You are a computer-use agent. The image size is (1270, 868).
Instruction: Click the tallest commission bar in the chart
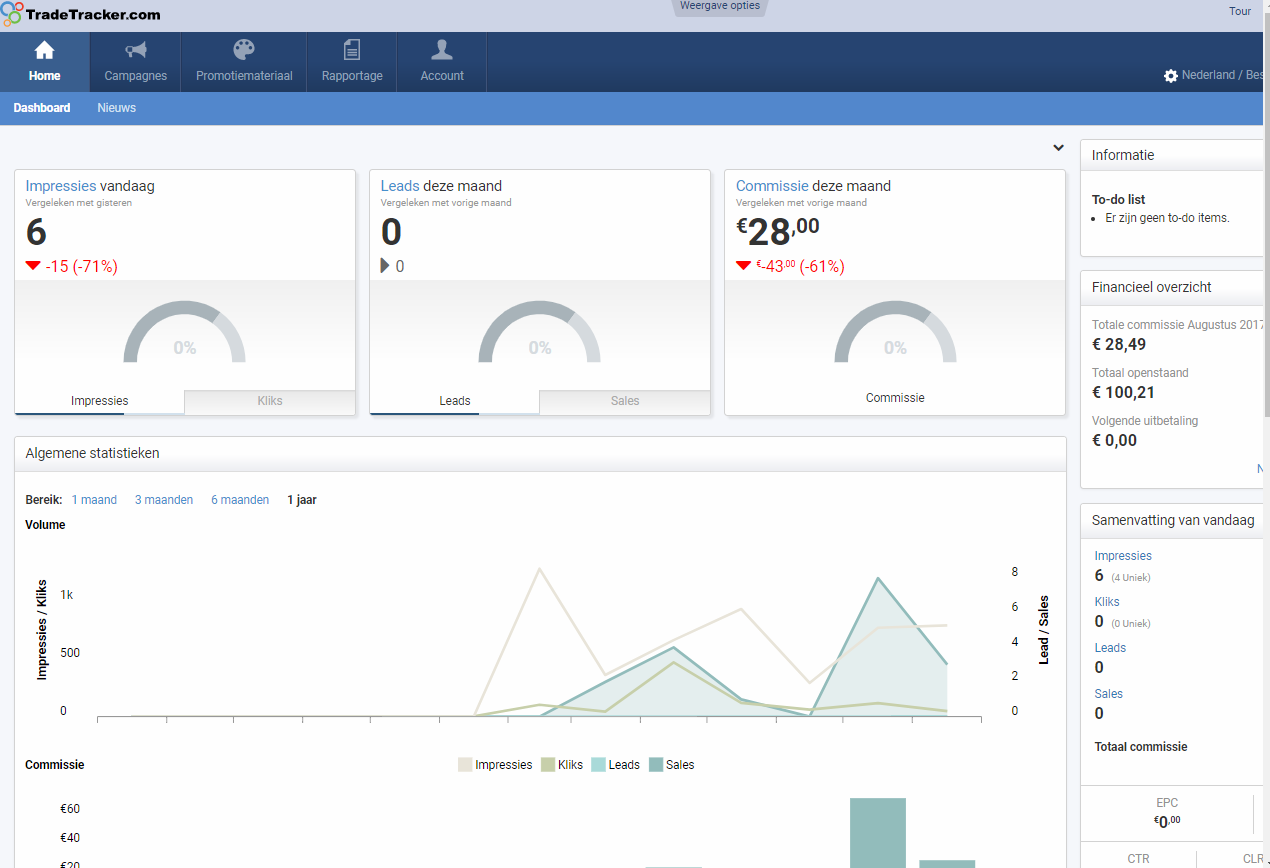point(878,832)
